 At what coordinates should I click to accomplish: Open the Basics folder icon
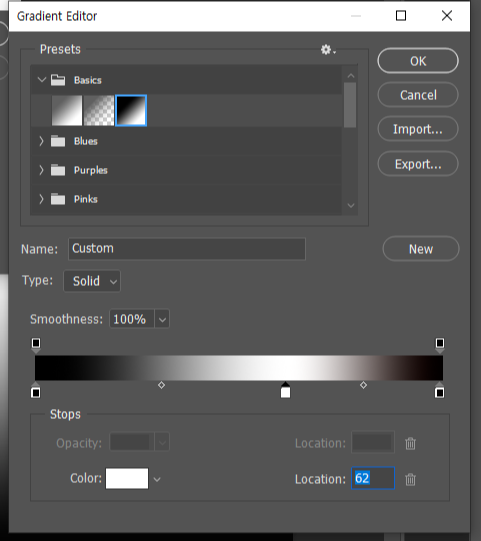58,80
